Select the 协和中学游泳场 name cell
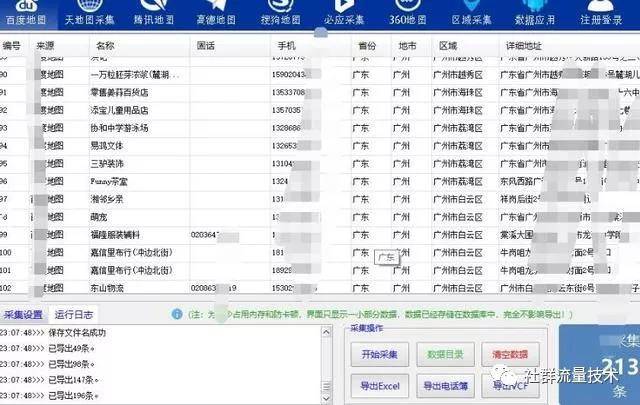Screen dimensions: 640x405 coord(119,128)
